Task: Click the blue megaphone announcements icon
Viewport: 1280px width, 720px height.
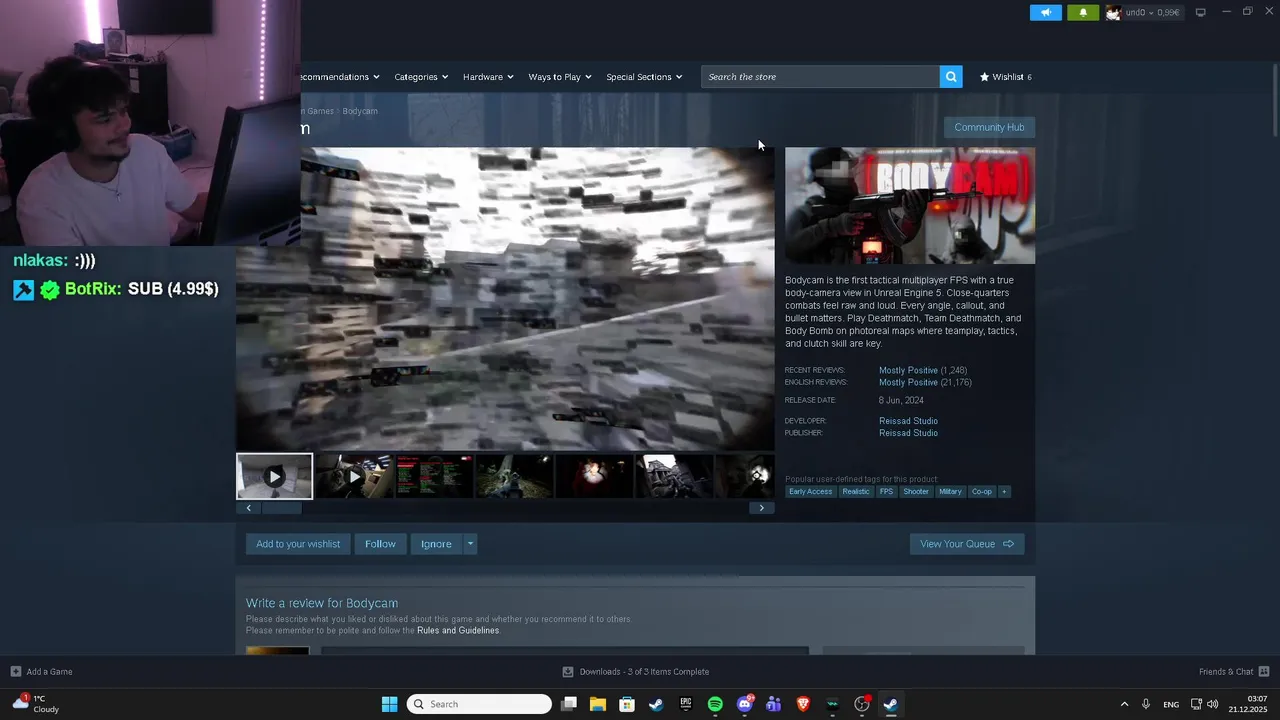Action: pos(1045,12)
